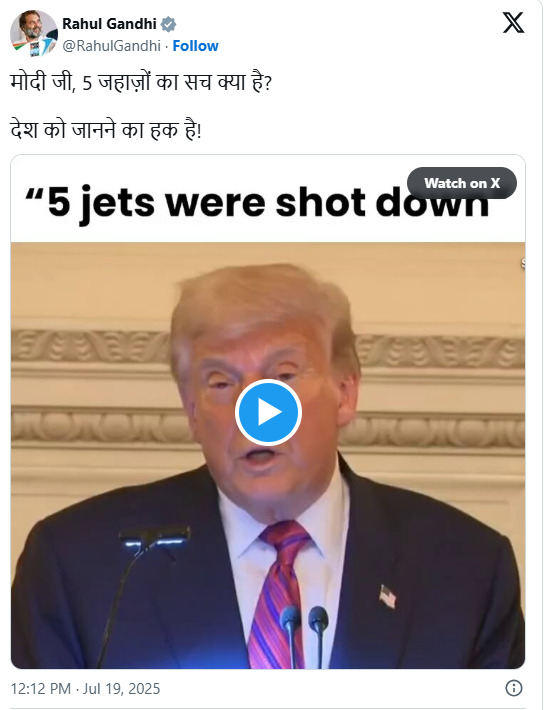Open the tweet info icon
This screenshot has height=710, width=544.
(514, 688)
